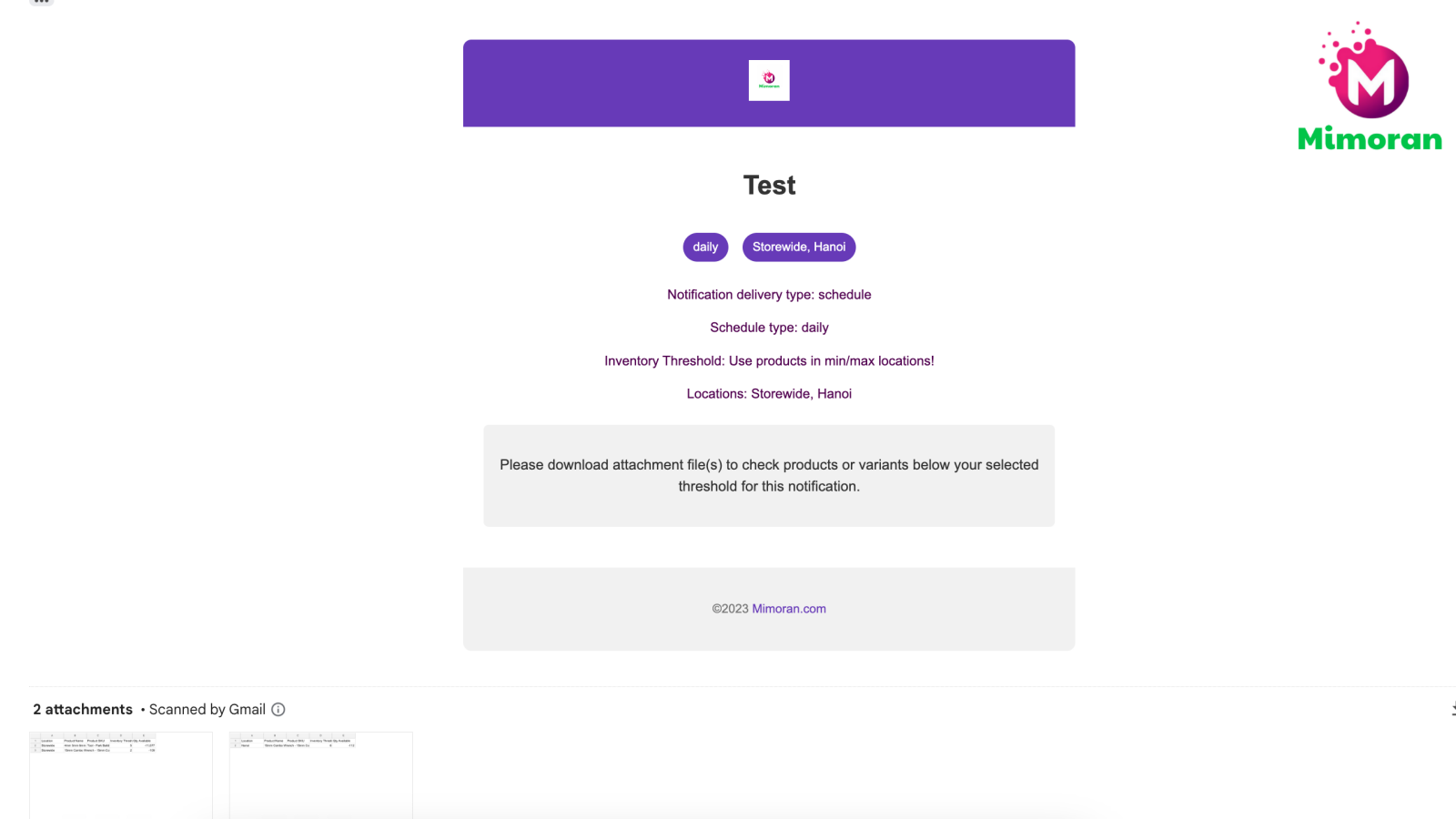Image resolution: width=1456 pixels, height=819 pixels.
Task: Click the Mimoran logo in the purple banner
Action: pos(769,80)
